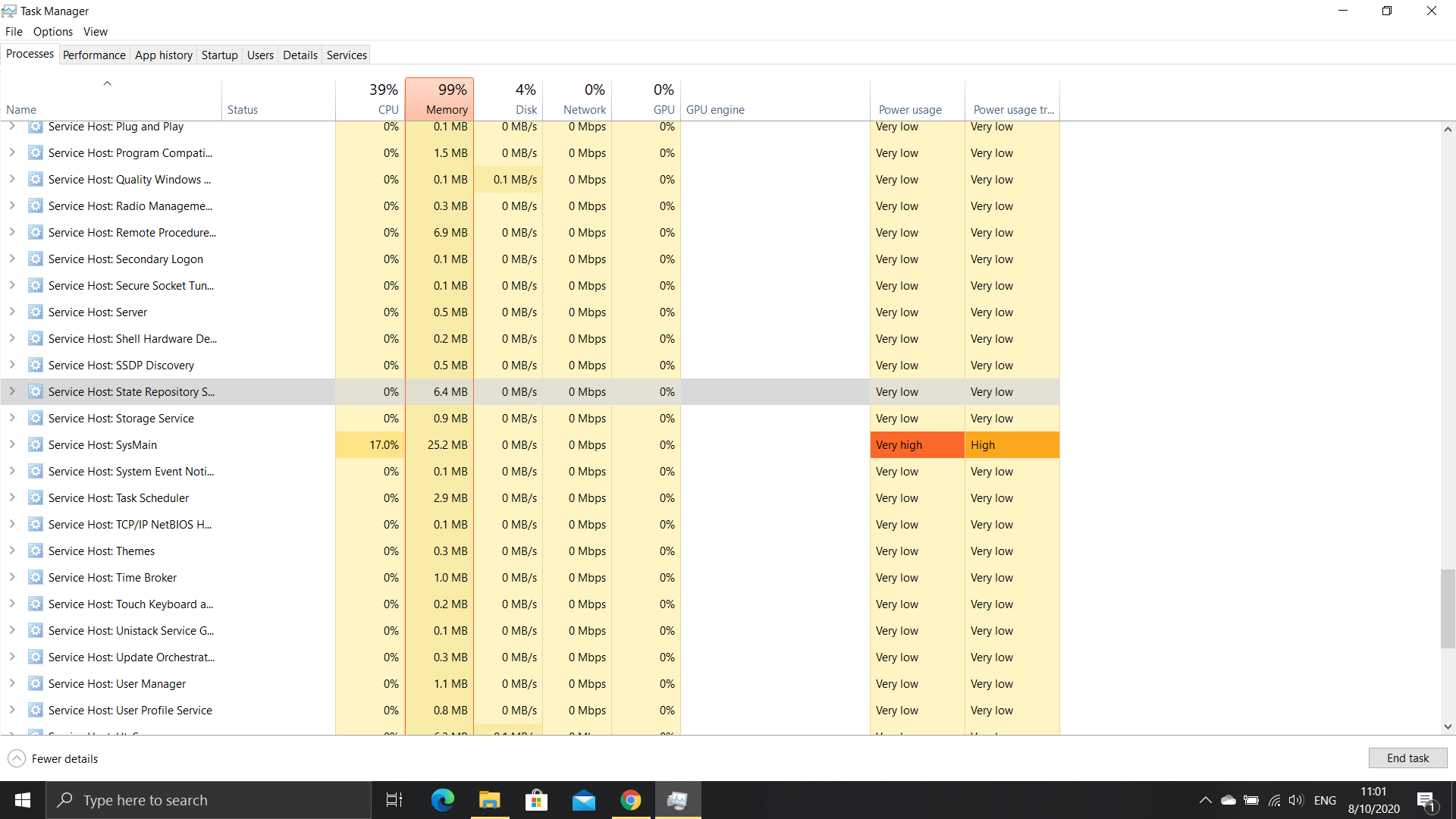
Task: Expand Service Host: Task Scheduler group
Action: 12,498
